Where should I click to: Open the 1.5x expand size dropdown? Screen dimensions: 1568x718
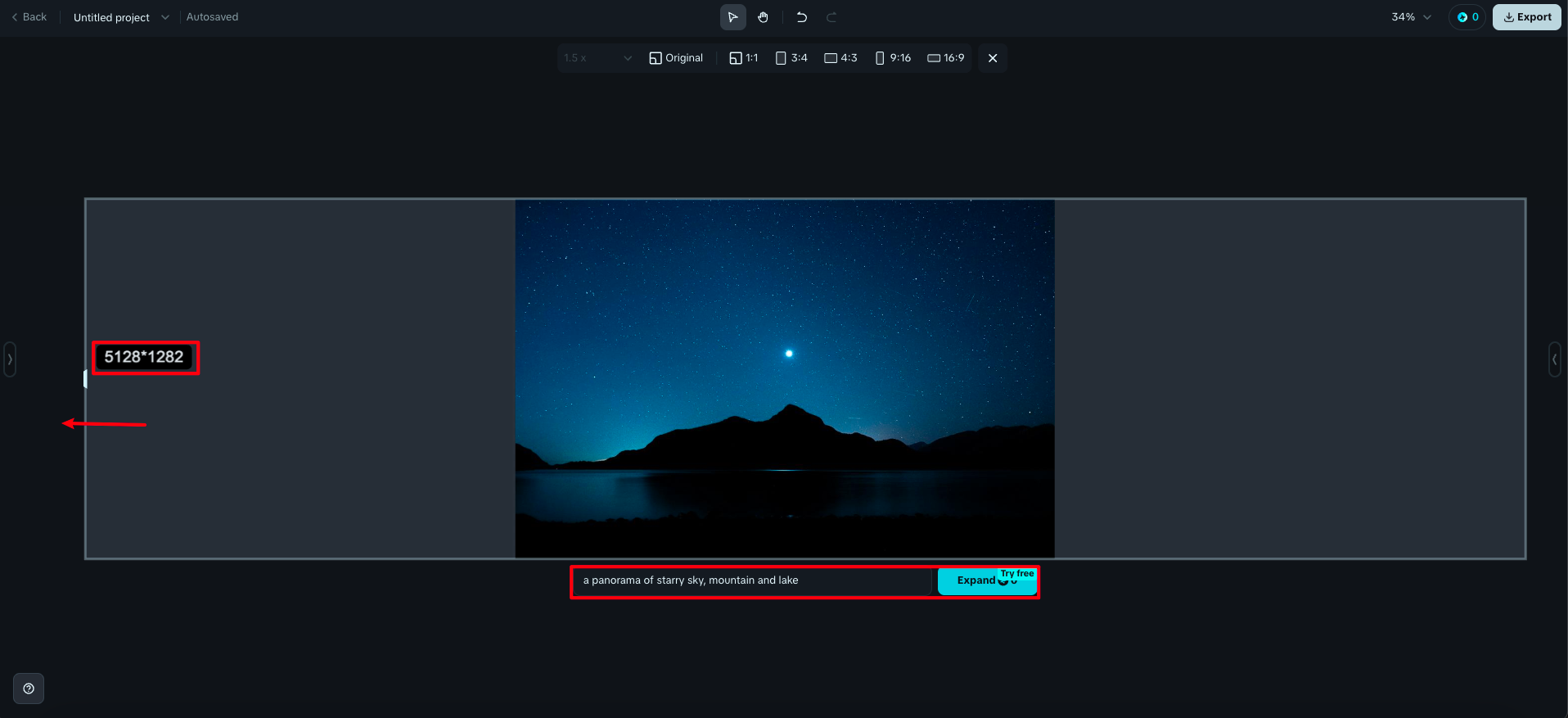tap(598, 58)
